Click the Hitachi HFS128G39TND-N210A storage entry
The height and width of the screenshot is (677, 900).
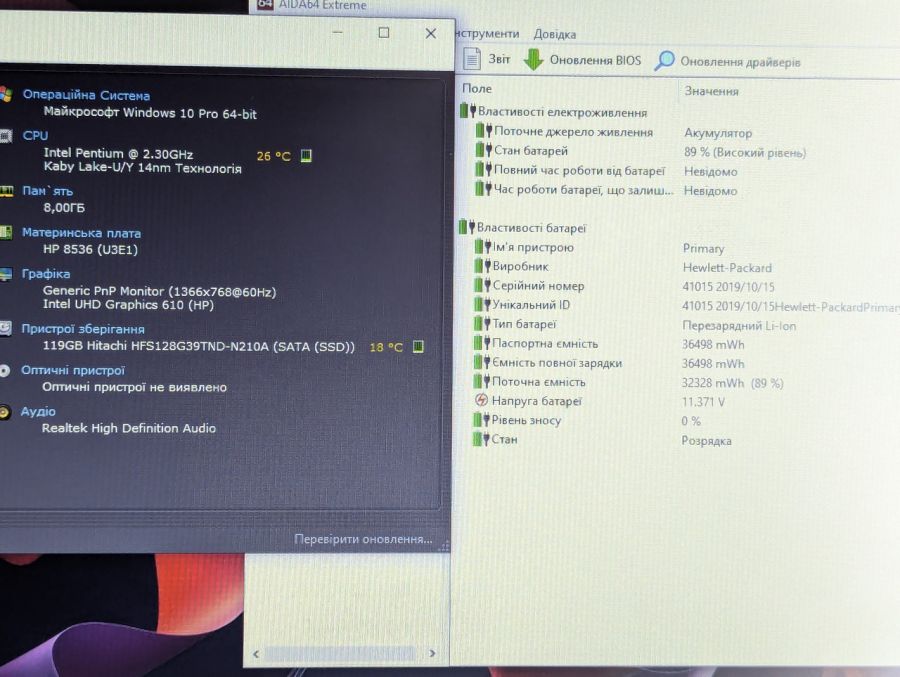tap(199, 346)
